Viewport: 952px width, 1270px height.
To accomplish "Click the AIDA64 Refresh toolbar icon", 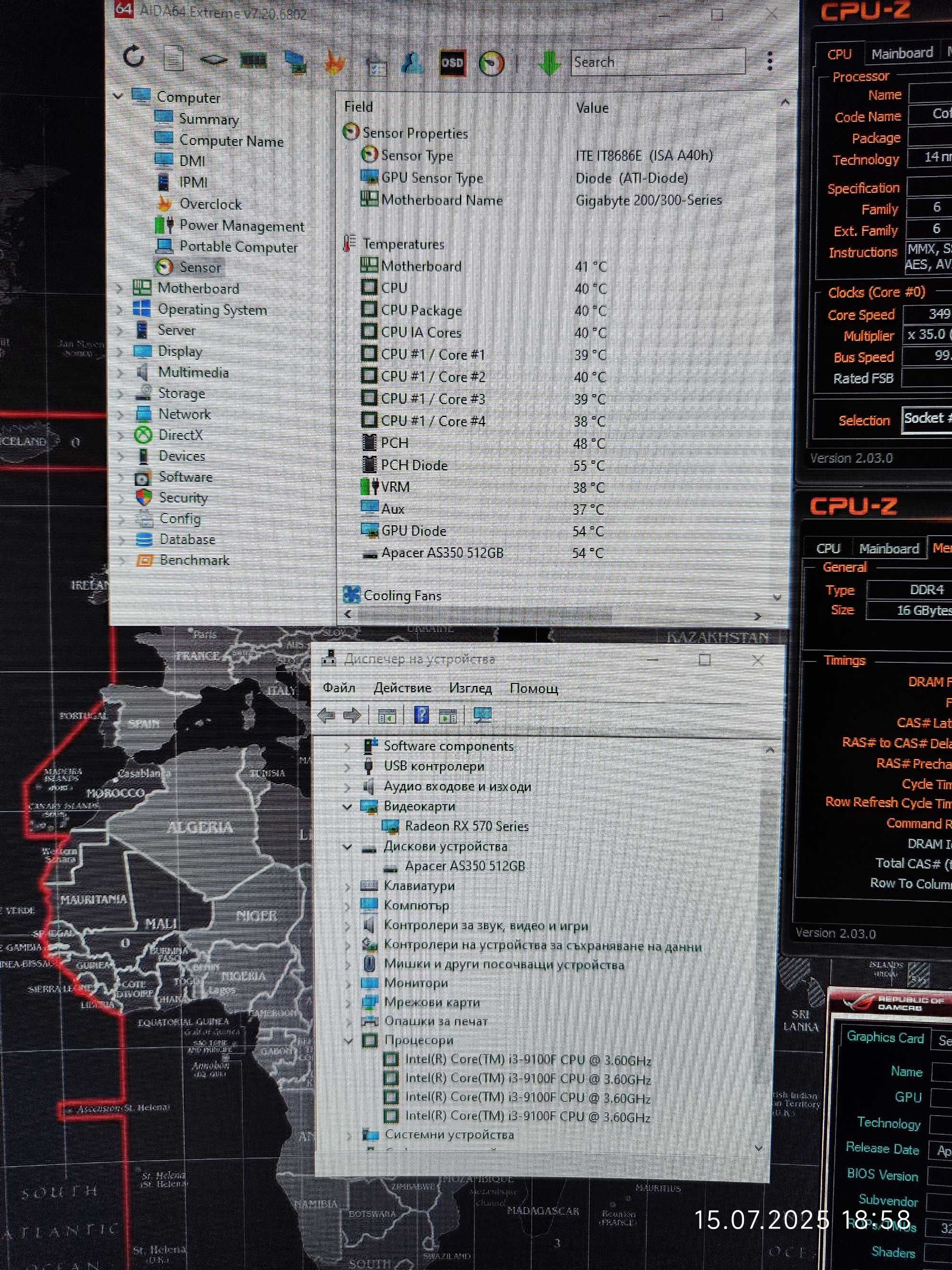I will [134, 57].
